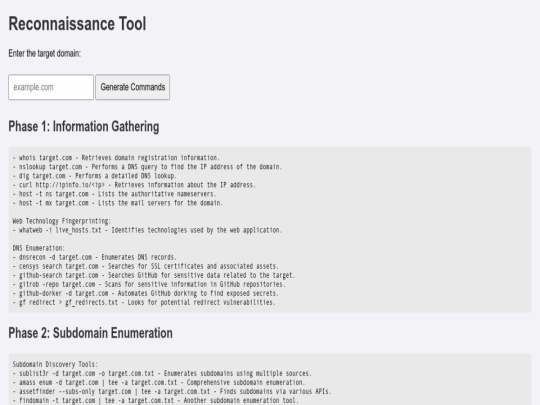Click the 'Enter the target domain:' label

(x=44, y=53)
